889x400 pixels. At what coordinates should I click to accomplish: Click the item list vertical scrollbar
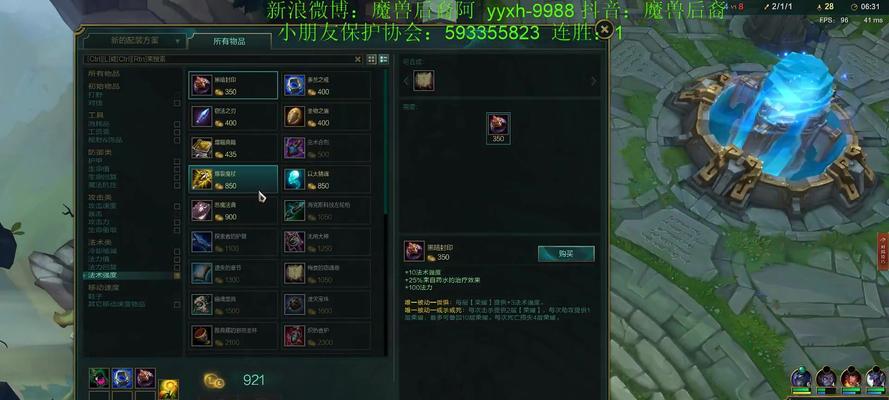tap(386, 142)
